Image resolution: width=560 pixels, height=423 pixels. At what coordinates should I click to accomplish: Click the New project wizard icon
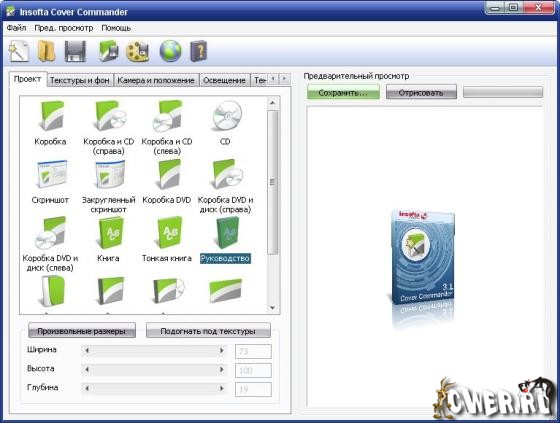tap(19, 51)
